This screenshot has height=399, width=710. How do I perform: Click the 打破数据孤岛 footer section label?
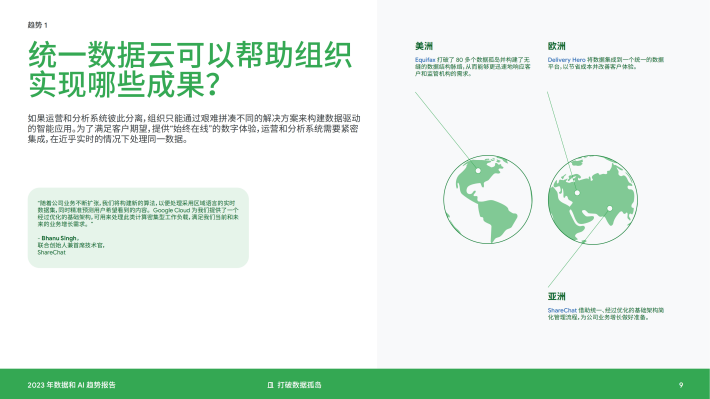[299, 385]
